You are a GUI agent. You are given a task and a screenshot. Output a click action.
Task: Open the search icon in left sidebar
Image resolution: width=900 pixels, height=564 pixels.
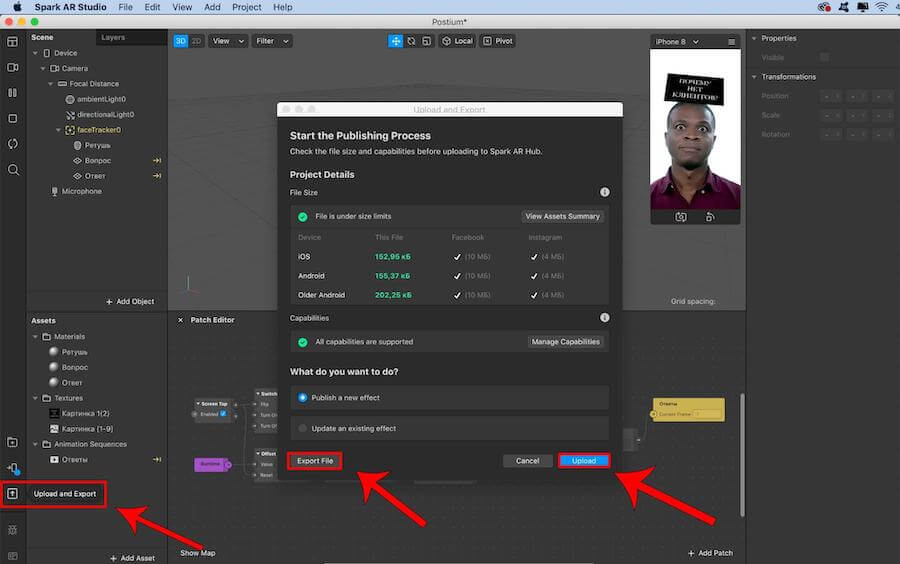[13, 170]
